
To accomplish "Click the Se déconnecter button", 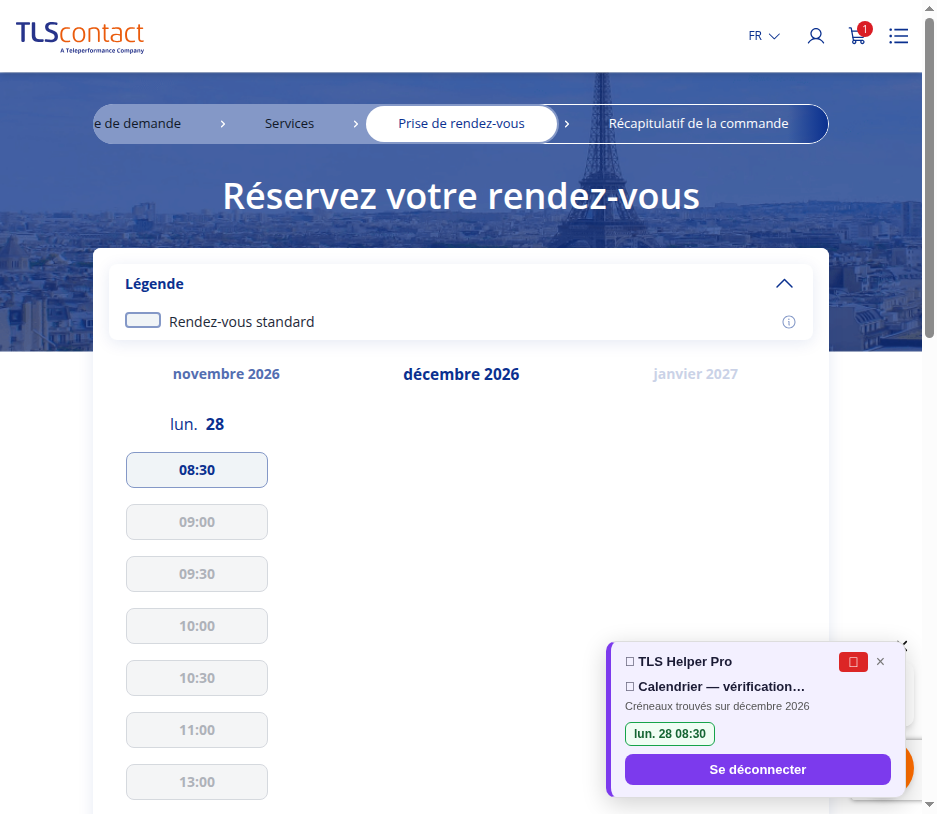I will [758, 770].
